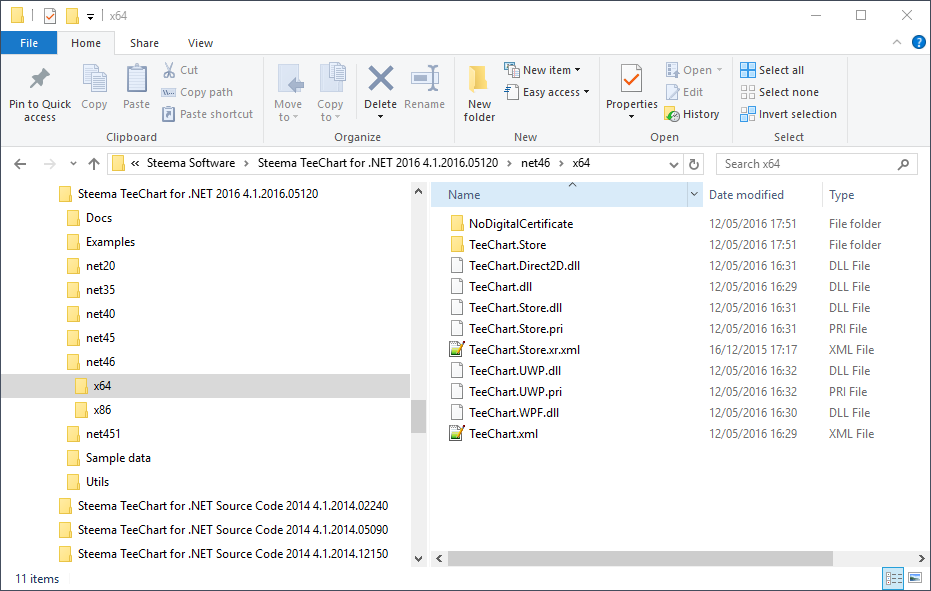Click the horizontal scrollbar of file list

(x=640, y=558)
